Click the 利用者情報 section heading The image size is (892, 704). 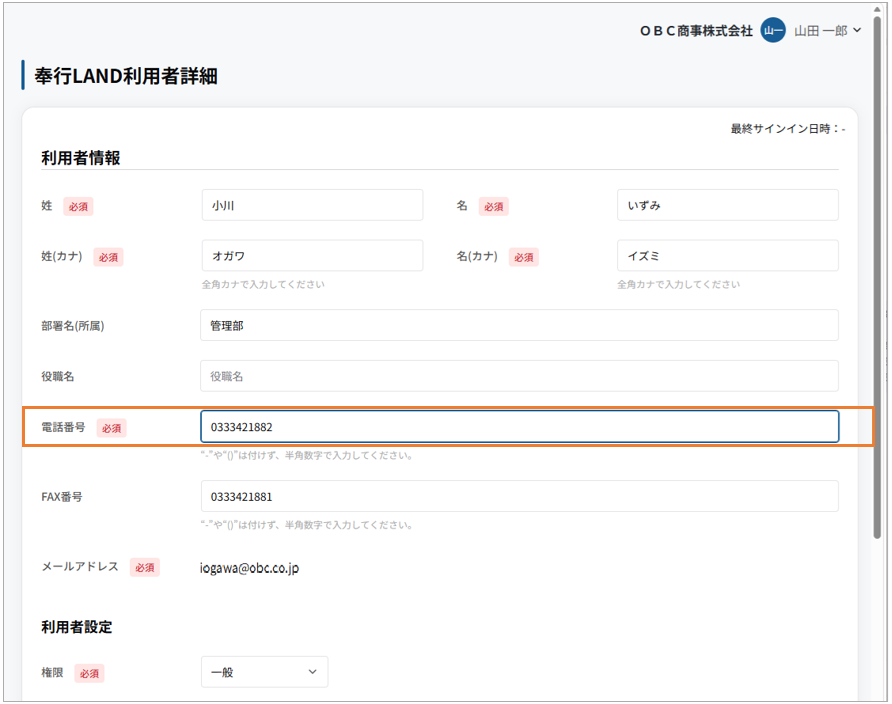tap(80, 158)
